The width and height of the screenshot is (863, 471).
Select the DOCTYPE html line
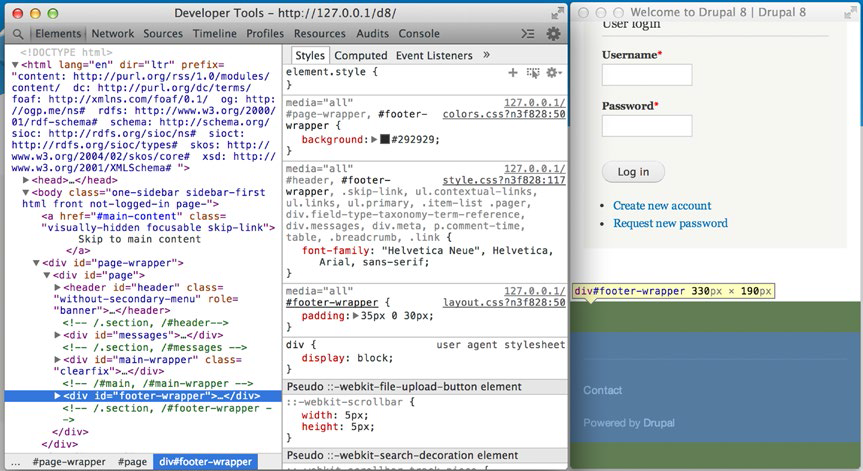pyautogui.click(x=66, y=52)
